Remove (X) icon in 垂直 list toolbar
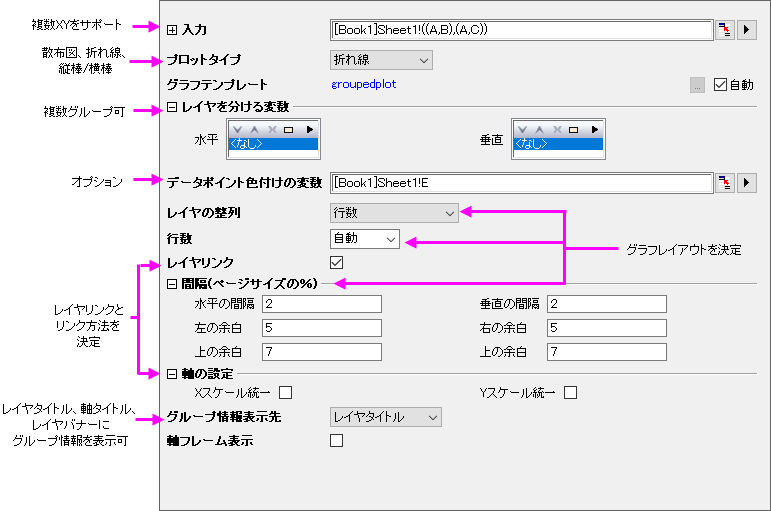 [557, 130]
